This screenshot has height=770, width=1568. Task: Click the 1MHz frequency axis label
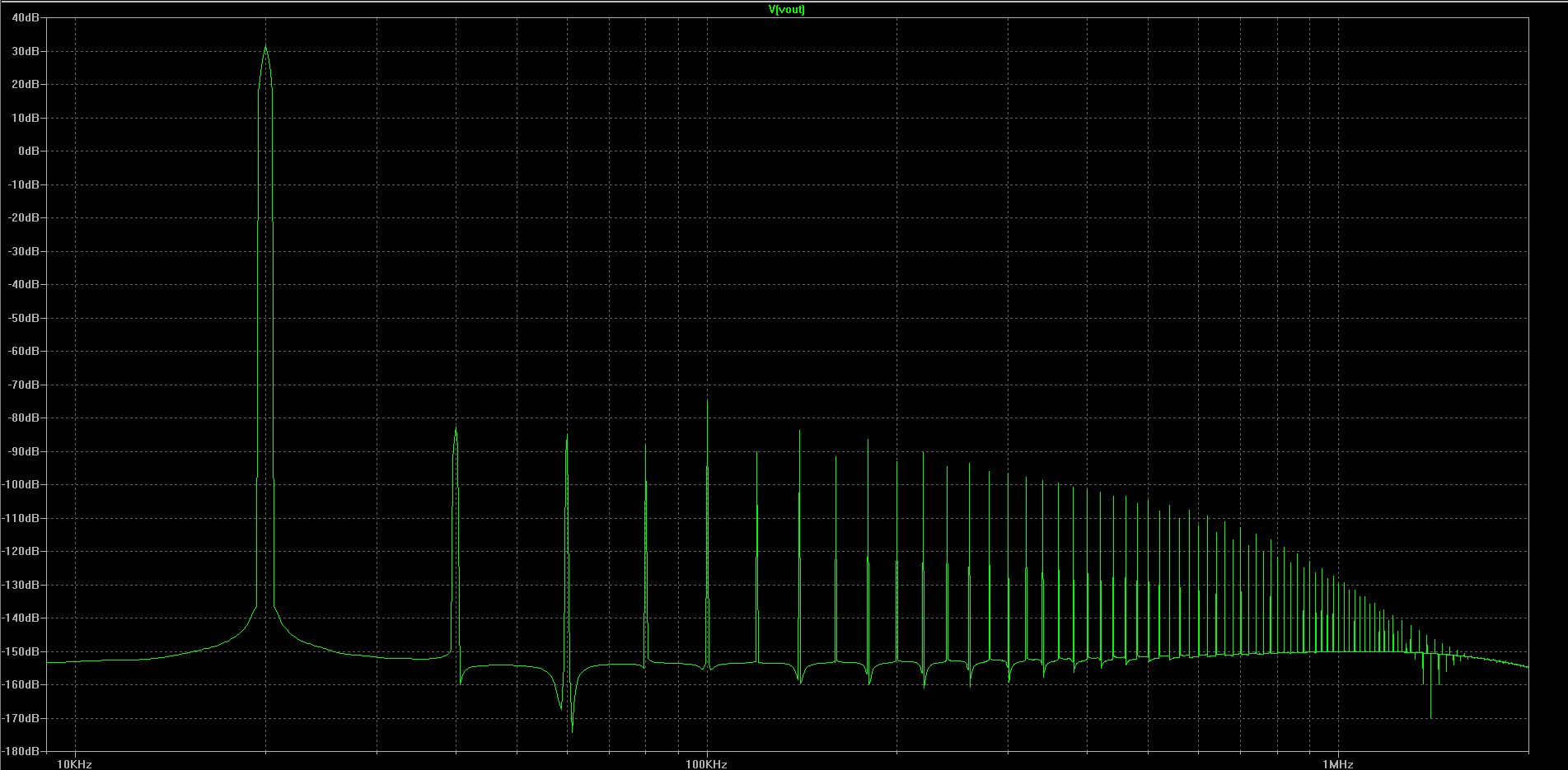(1338, 764)
